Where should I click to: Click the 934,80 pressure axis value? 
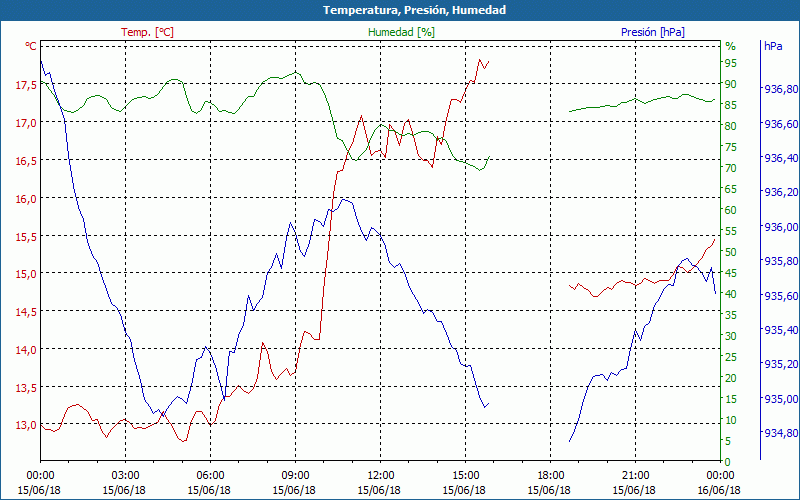coord(781,433)
